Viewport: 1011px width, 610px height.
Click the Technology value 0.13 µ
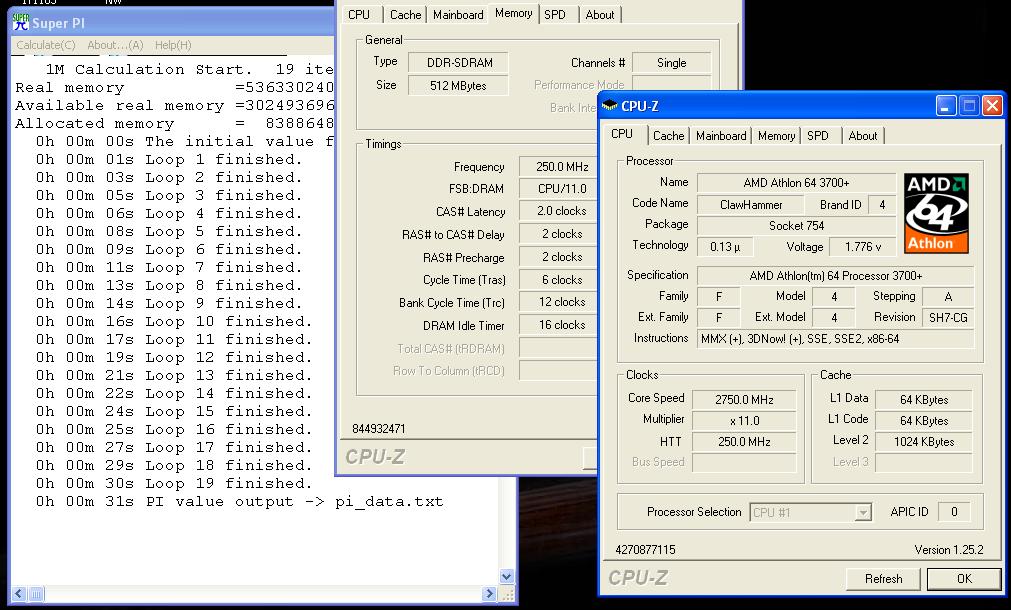(x=725, y=246)
